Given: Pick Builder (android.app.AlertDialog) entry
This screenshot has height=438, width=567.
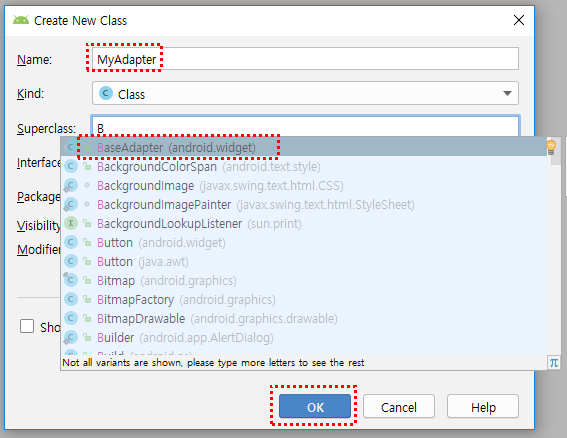Looking at the screenshot, I should 304,337.
